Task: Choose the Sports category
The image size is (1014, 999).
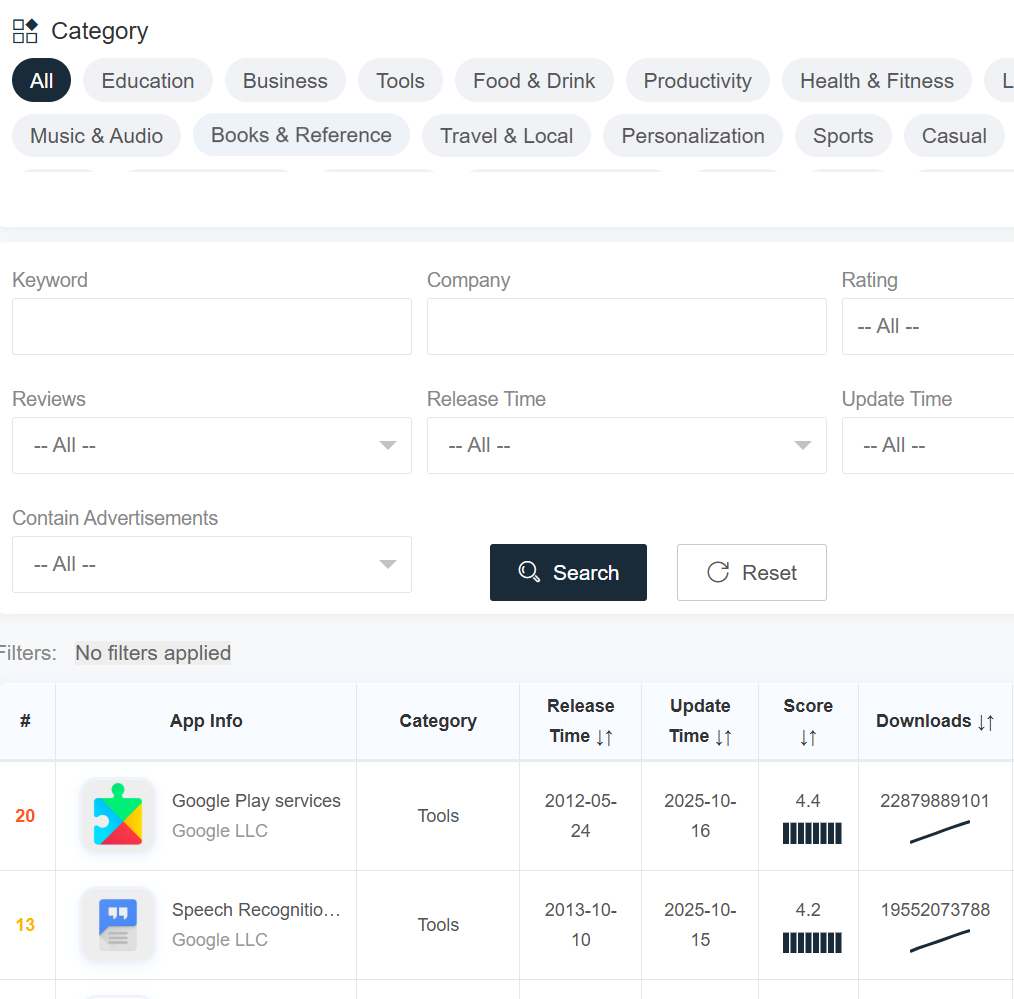Action: pyautogui.click(x=843, y=135)
